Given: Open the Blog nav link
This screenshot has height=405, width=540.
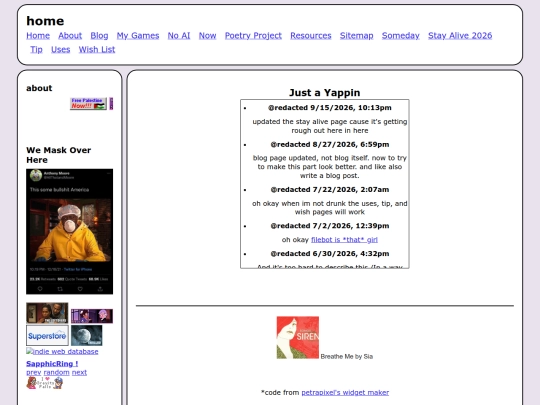Looking at the screenshot, I should click(99, 36).
